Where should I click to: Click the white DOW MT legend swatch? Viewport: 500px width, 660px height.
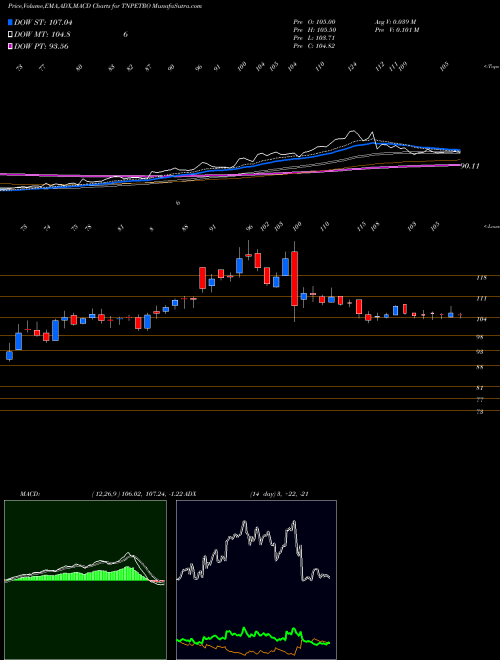pyautogui.click(x=10, y=35)
